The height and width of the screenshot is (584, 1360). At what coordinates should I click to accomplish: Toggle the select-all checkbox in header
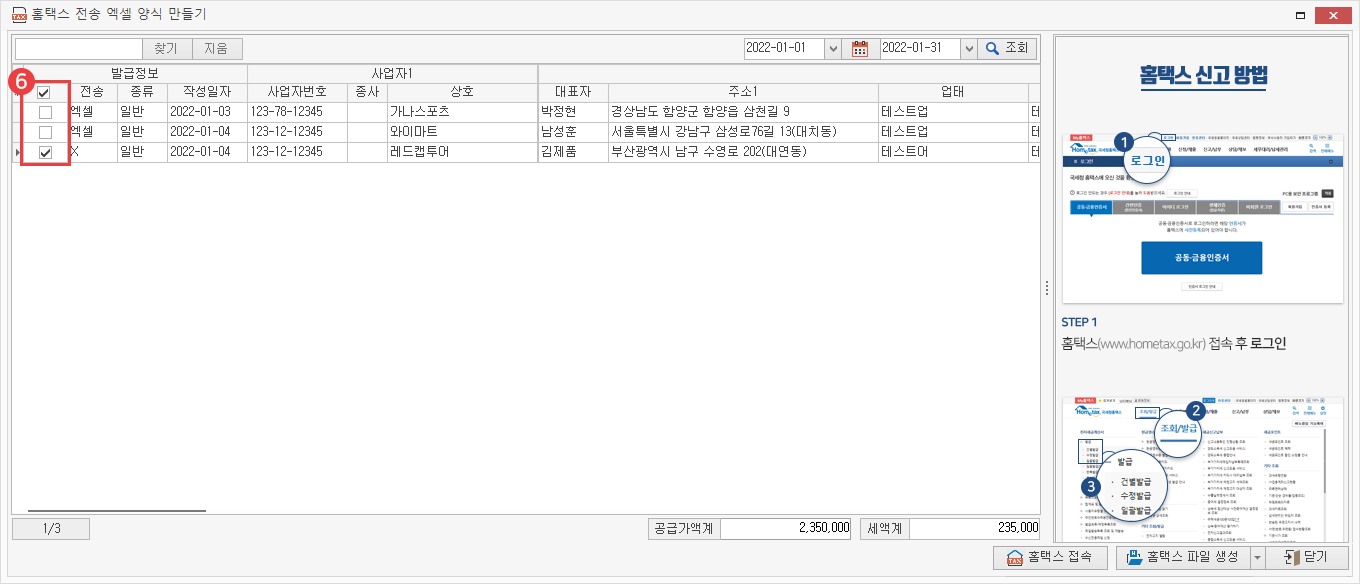coord(45,92)
